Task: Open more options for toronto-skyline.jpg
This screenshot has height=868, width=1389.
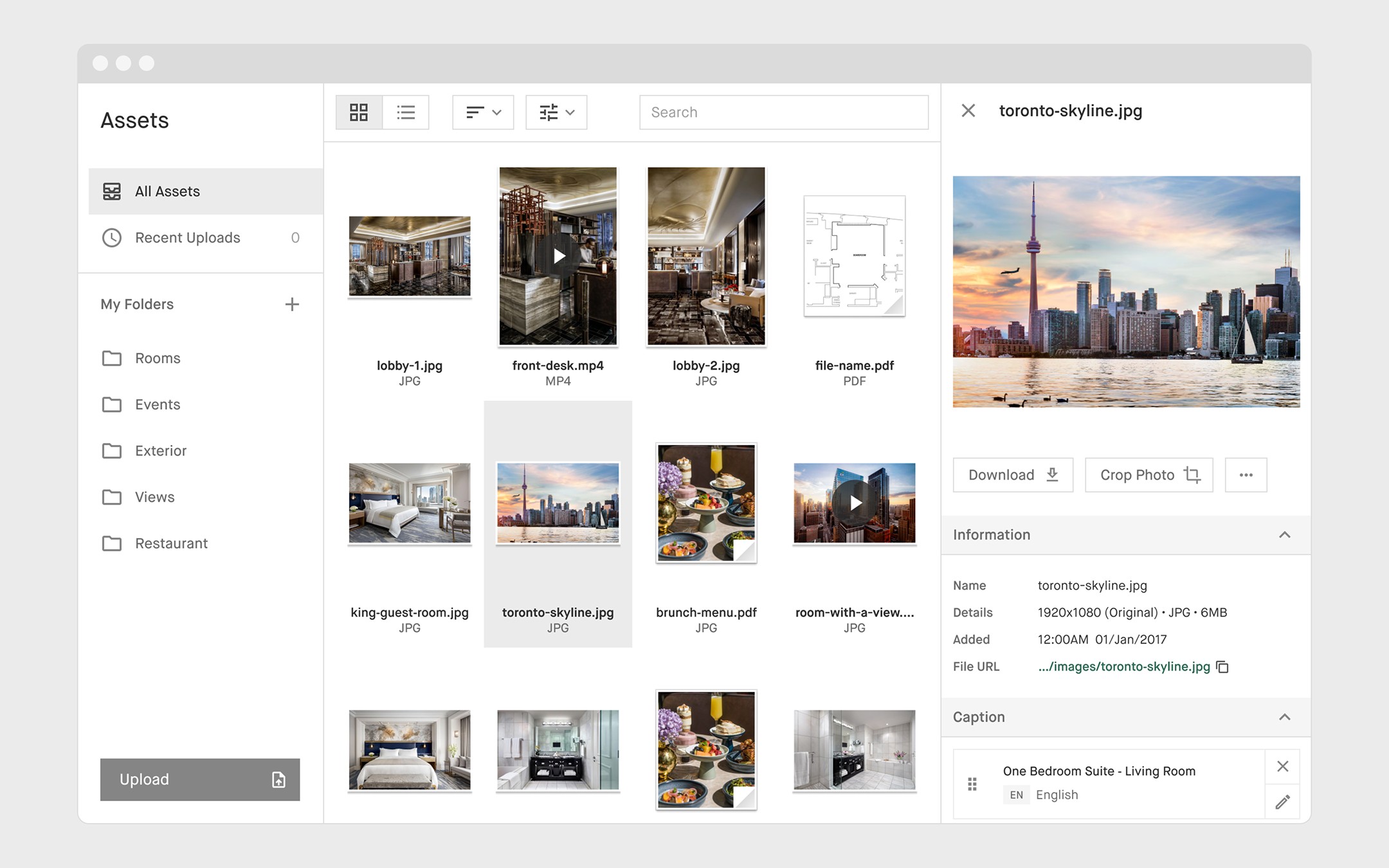Action: (x=1246, y=475)
